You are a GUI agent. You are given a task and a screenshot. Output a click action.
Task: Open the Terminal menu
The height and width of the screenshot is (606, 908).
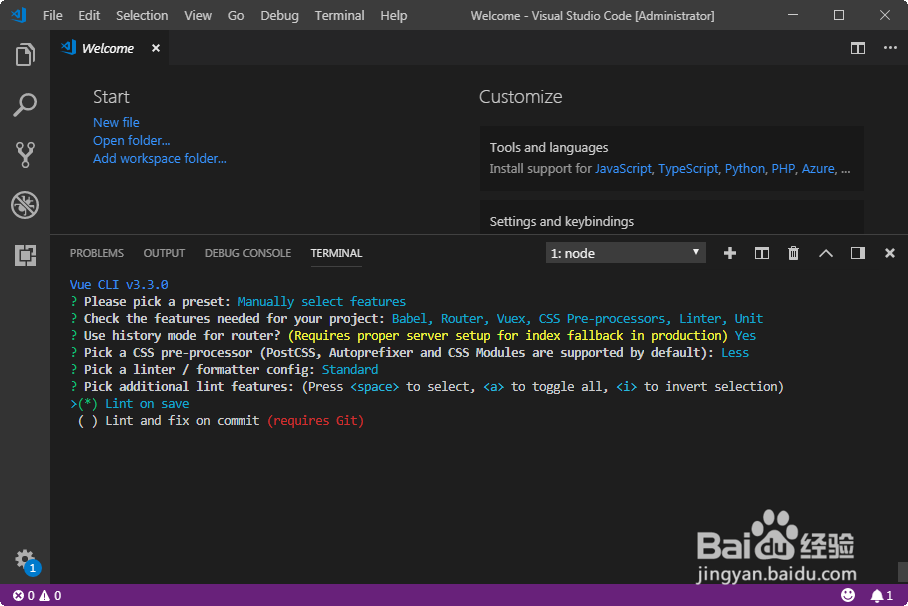coord(339,16)
